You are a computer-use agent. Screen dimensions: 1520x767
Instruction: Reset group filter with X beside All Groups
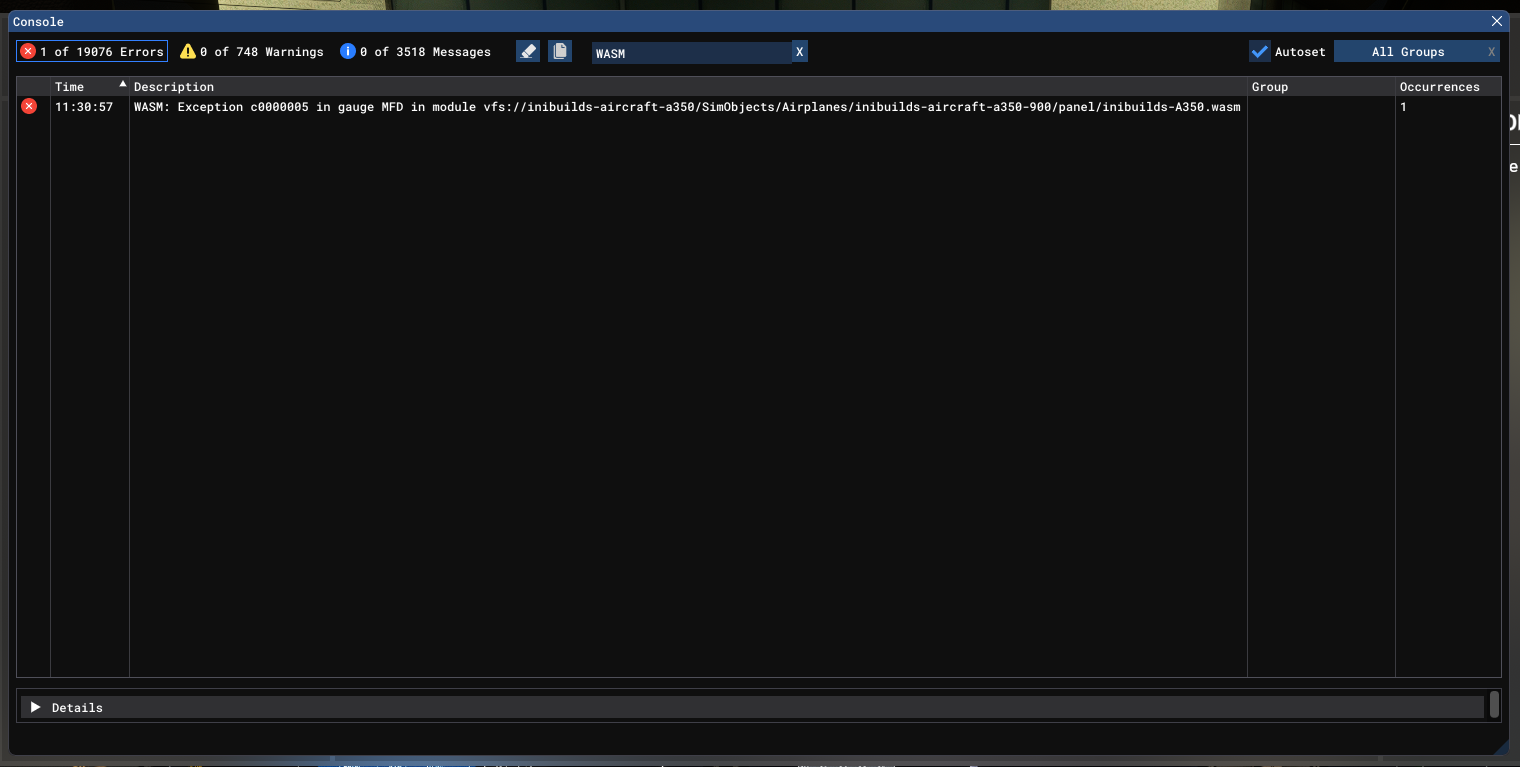pos(1491,52)
